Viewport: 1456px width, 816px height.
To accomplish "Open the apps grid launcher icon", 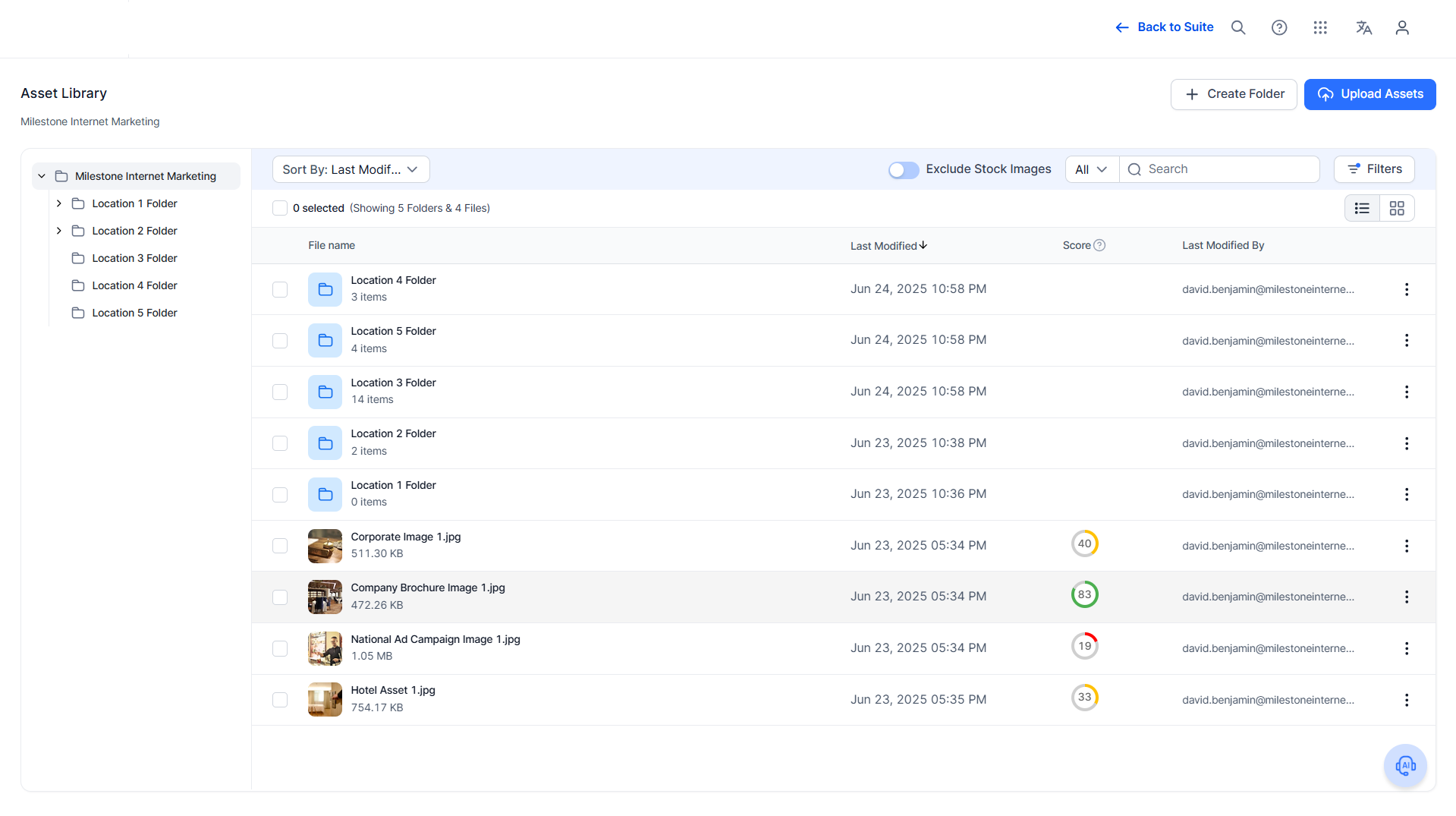I will pos(1320,27).
